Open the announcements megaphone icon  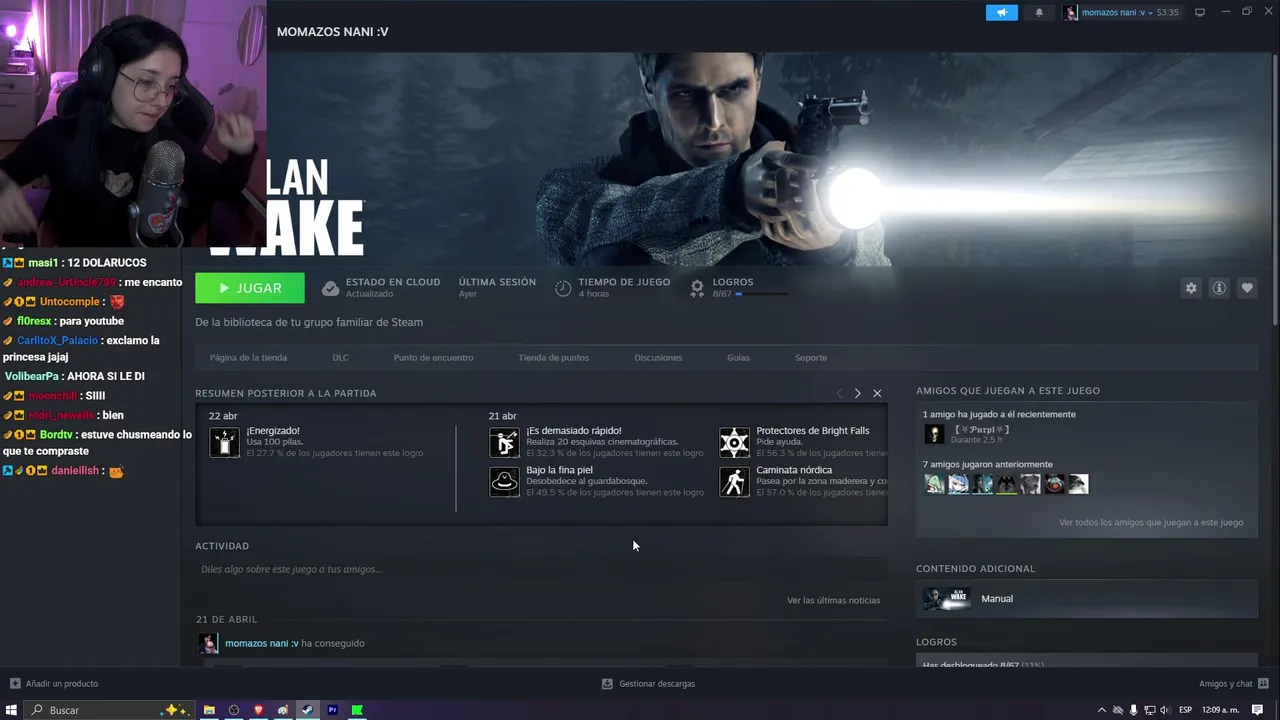click(1001, 12)
